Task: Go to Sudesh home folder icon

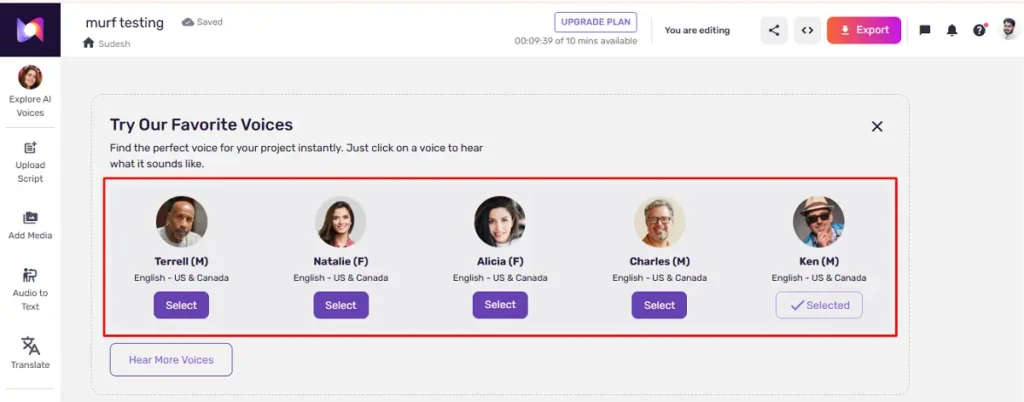Action: 89,43
